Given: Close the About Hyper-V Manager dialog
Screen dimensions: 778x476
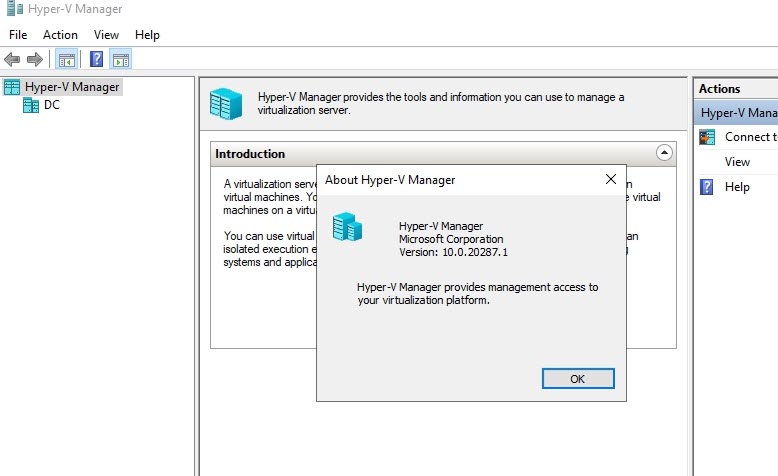Looking at the screenshot, I should (x=610, y=180).
